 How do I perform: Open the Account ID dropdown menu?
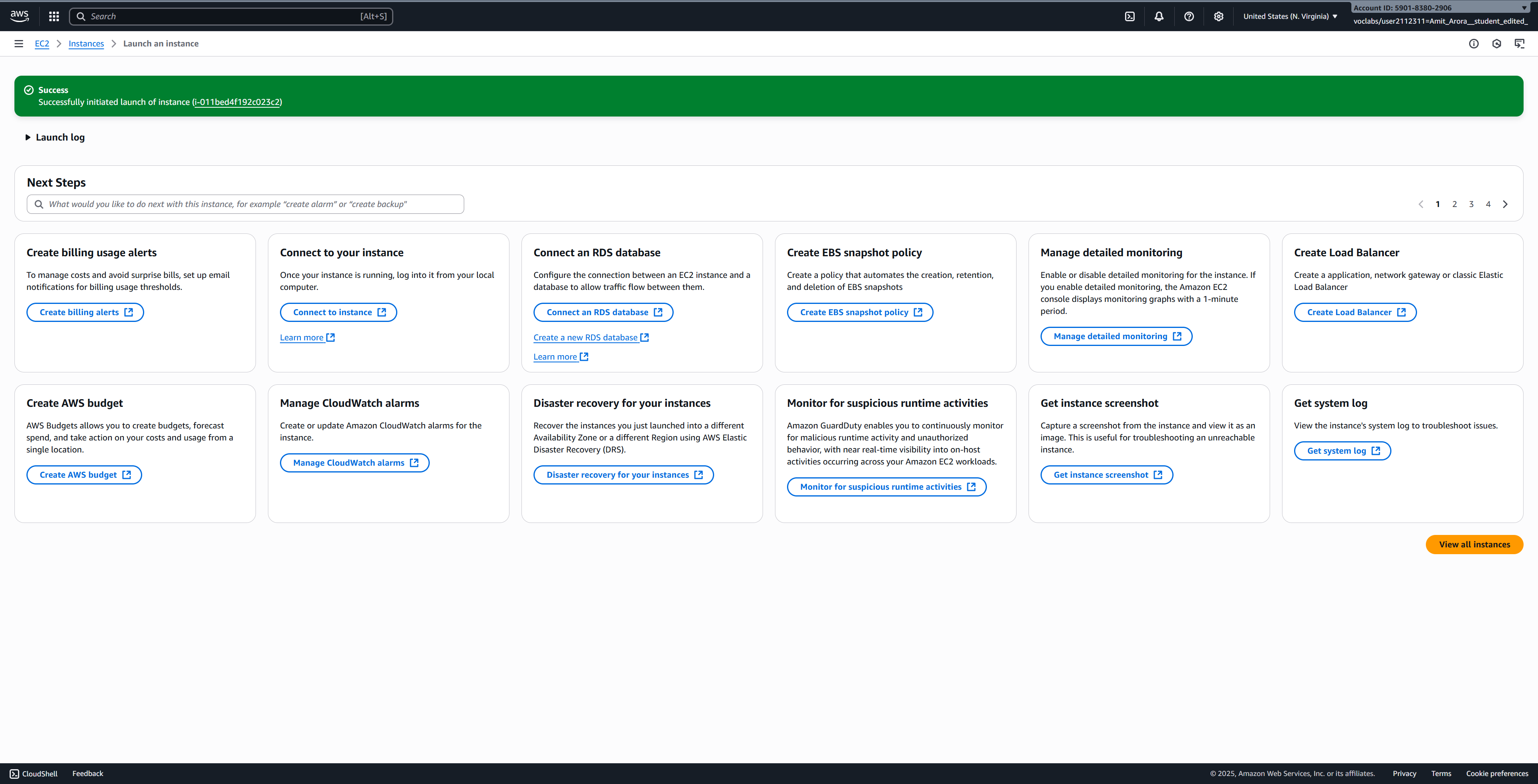(x=1439, y=8)
